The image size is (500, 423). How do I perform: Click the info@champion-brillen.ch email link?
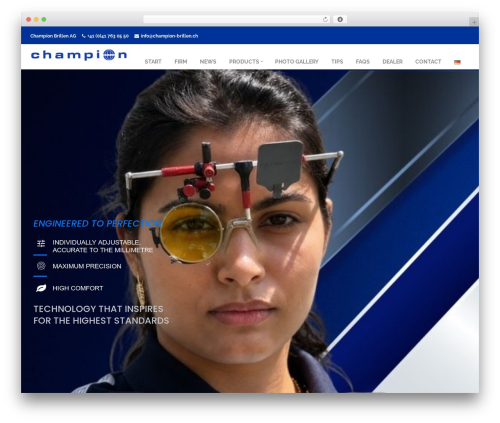click(x=169, y=36)
